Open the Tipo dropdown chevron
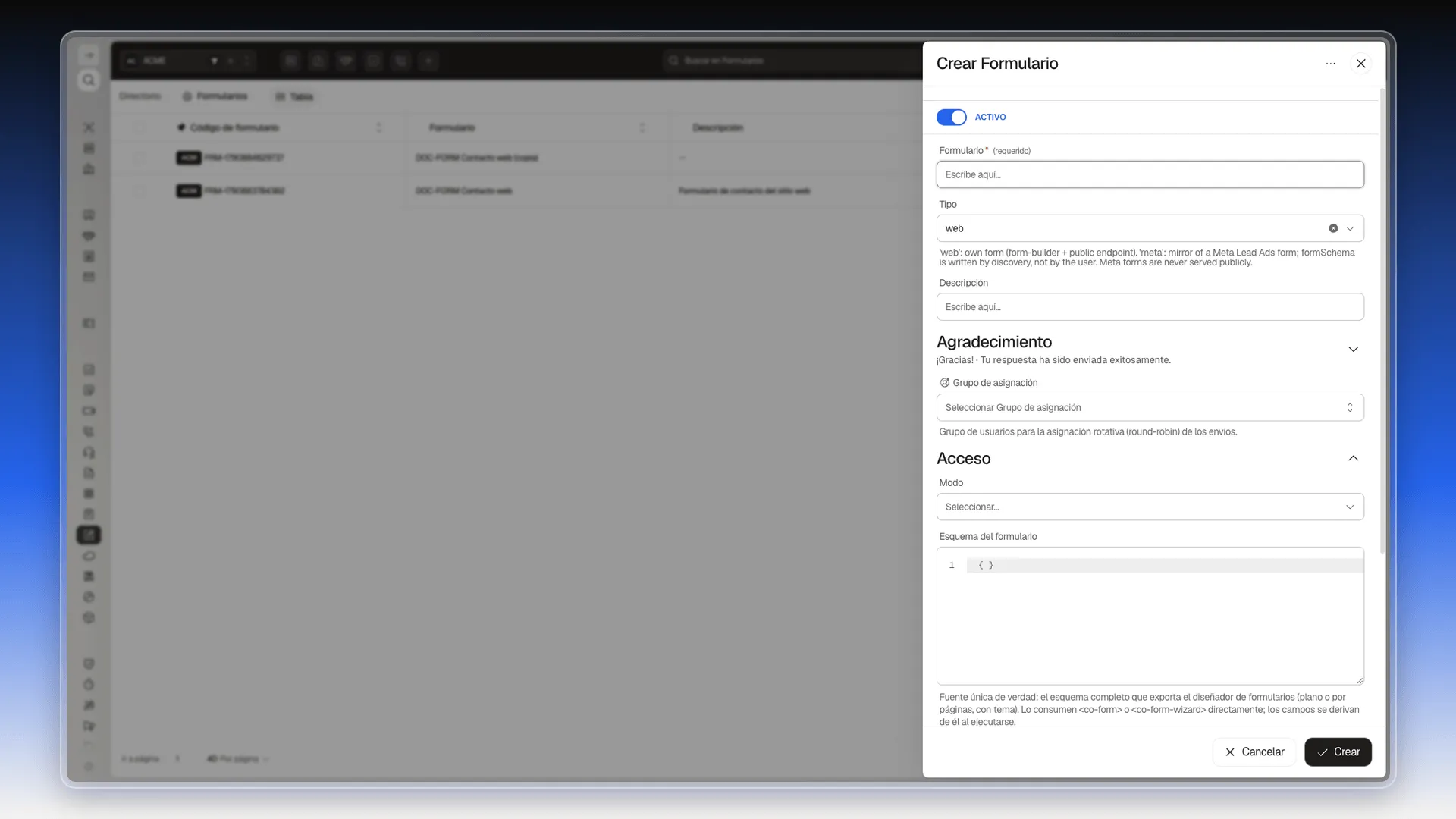This screenshot has width=1456, height=819. pos(1350,228)
